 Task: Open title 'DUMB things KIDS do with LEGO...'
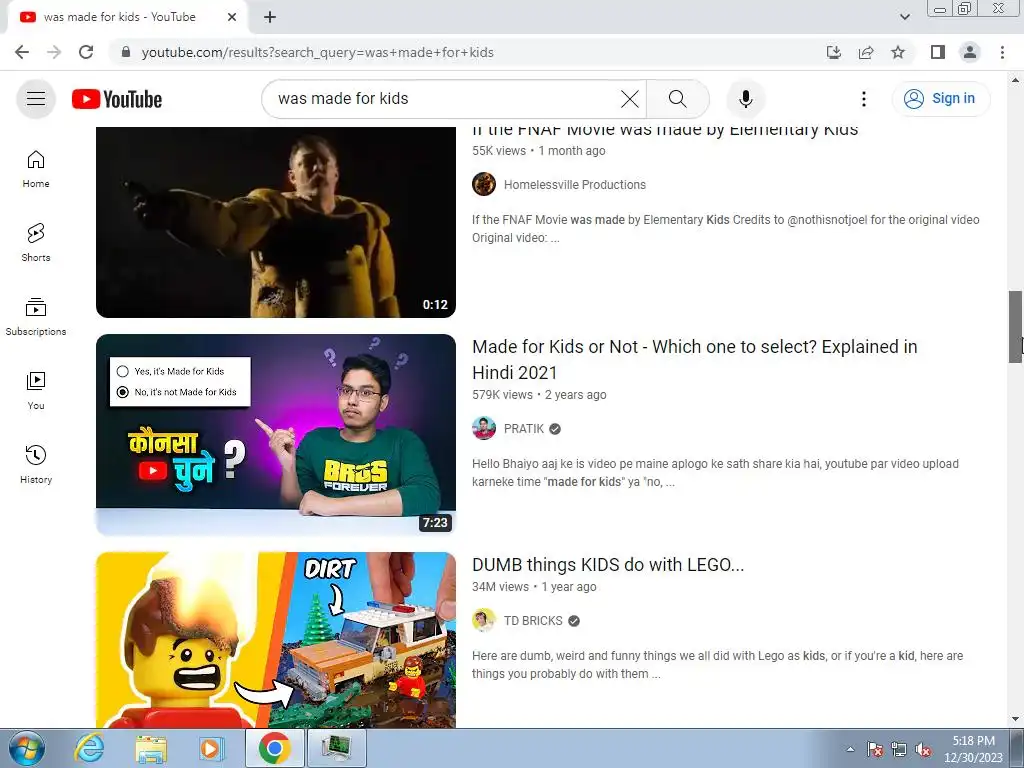point(608,565)
